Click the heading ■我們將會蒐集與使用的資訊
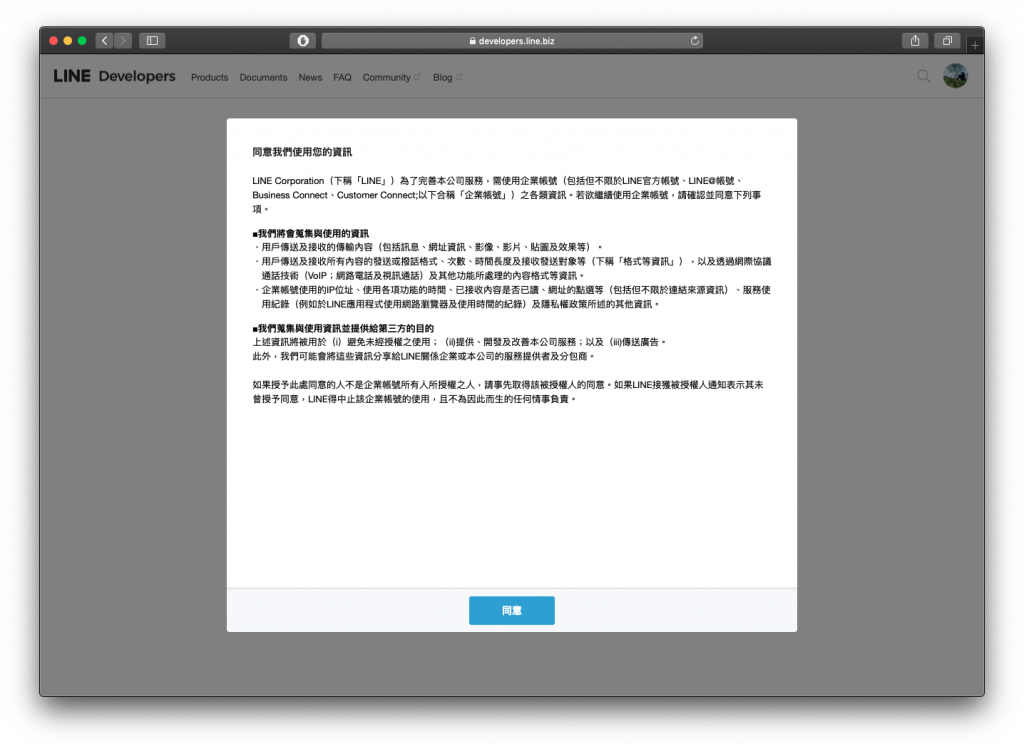This screenshot has height=749, width=1024. [311, 233]
